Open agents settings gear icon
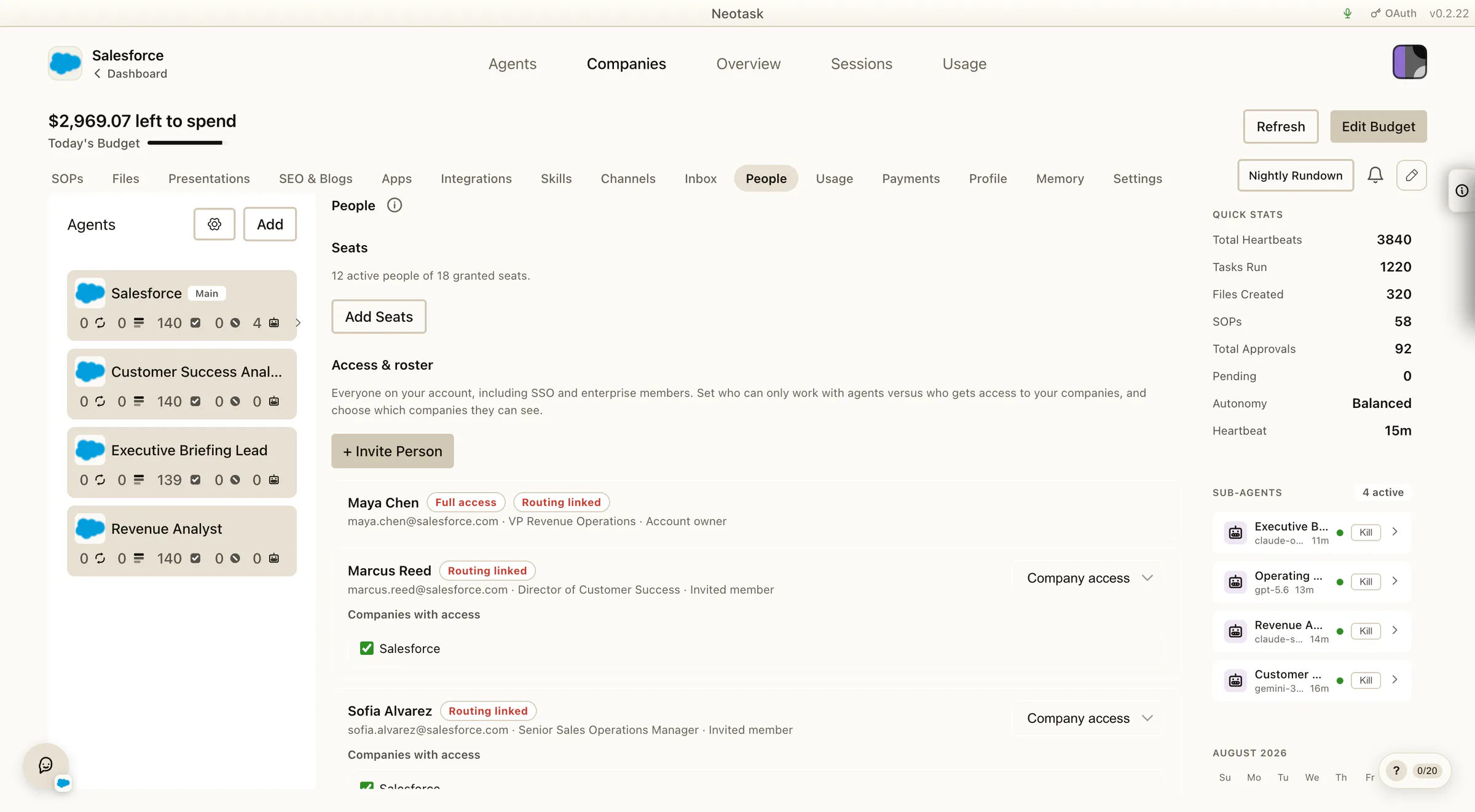 point(214,224)
